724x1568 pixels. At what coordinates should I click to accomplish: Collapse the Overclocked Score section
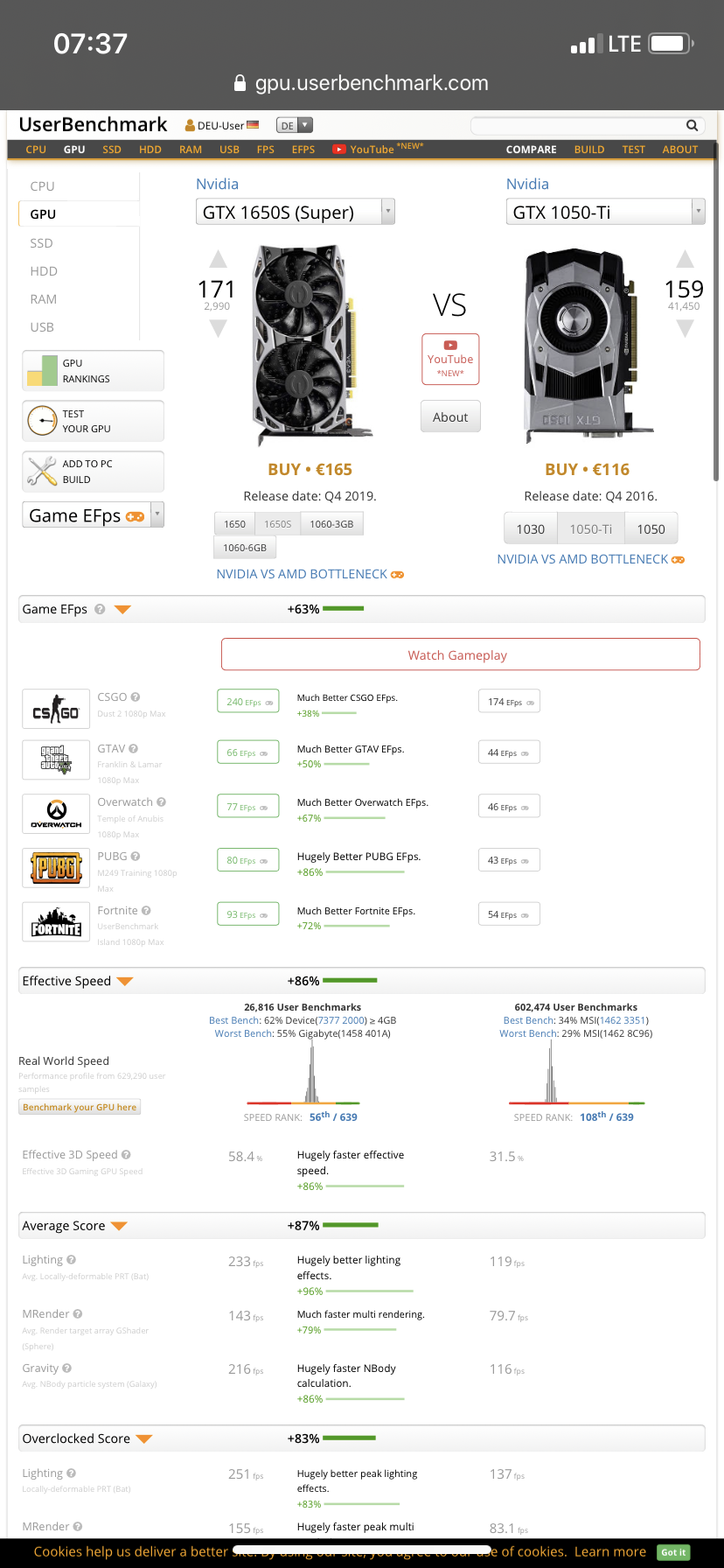click(x=144, y=1439)
